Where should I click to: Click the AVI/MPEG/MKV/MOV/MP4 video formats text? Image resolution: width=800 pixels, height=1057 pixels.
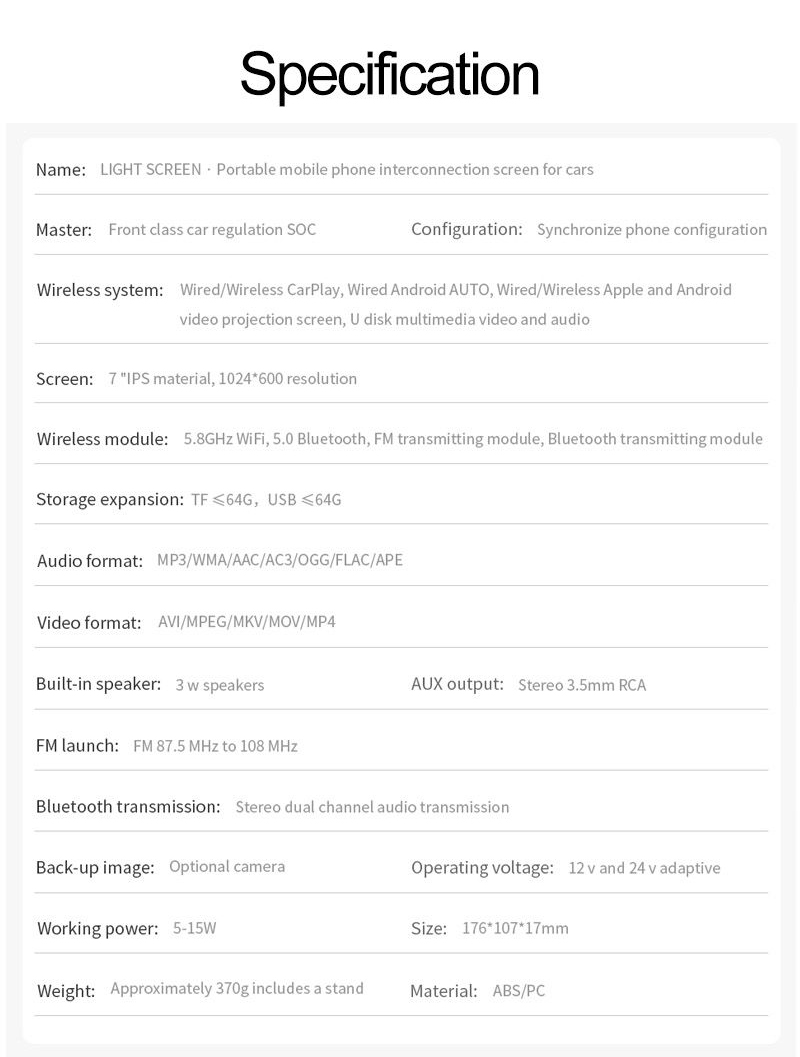coord(246,622)
